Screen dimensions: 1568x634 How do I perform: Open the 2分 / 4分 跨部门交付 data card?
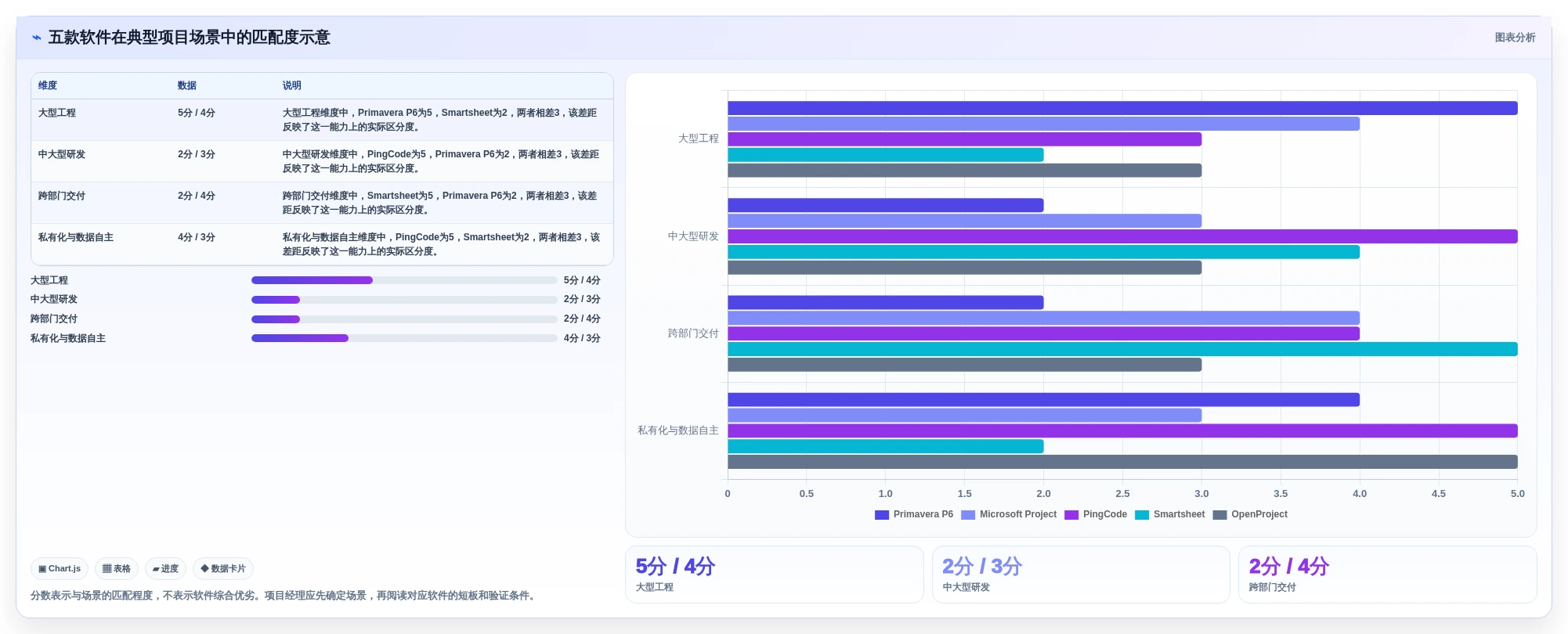coord(1387,575)
